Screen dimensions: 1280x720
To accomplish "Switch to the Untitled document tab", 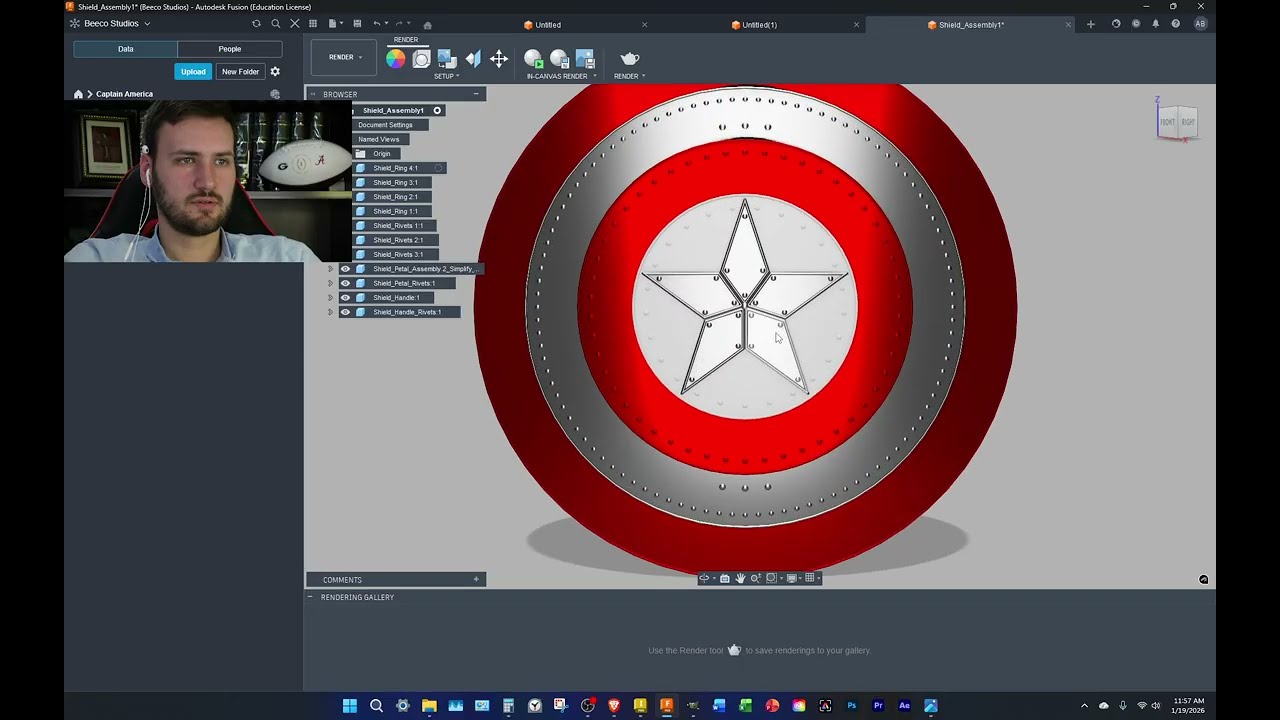I will click(548, 25).
